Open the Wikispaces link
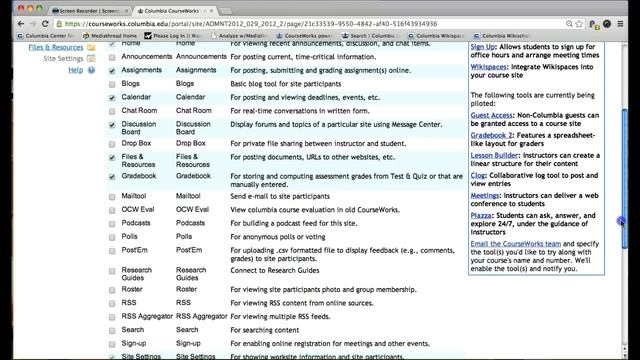The height and width of the screenshot is (360, 640). coord(489,67)
